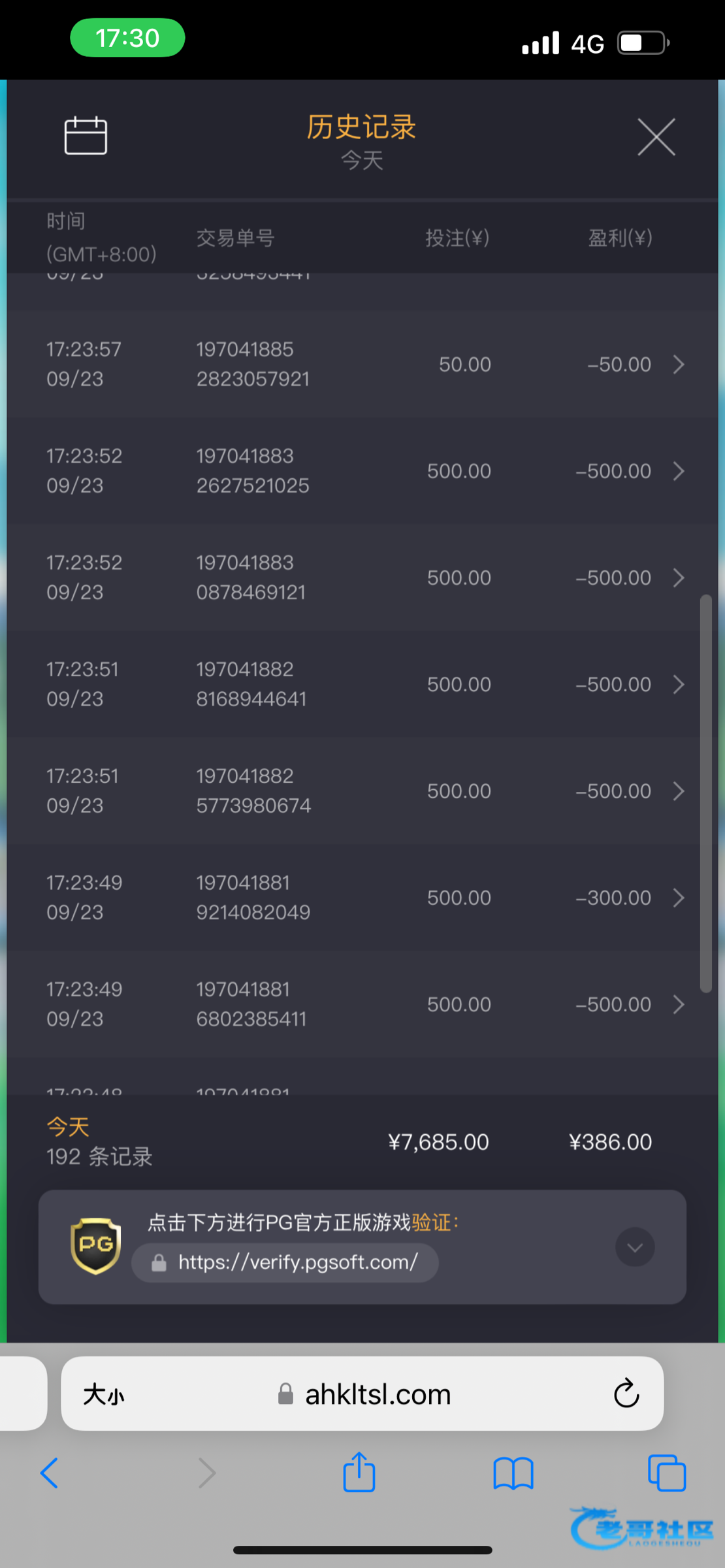Open record ending in 0878469121
This screenshot has height=1568, width=725.
(679, 578)
